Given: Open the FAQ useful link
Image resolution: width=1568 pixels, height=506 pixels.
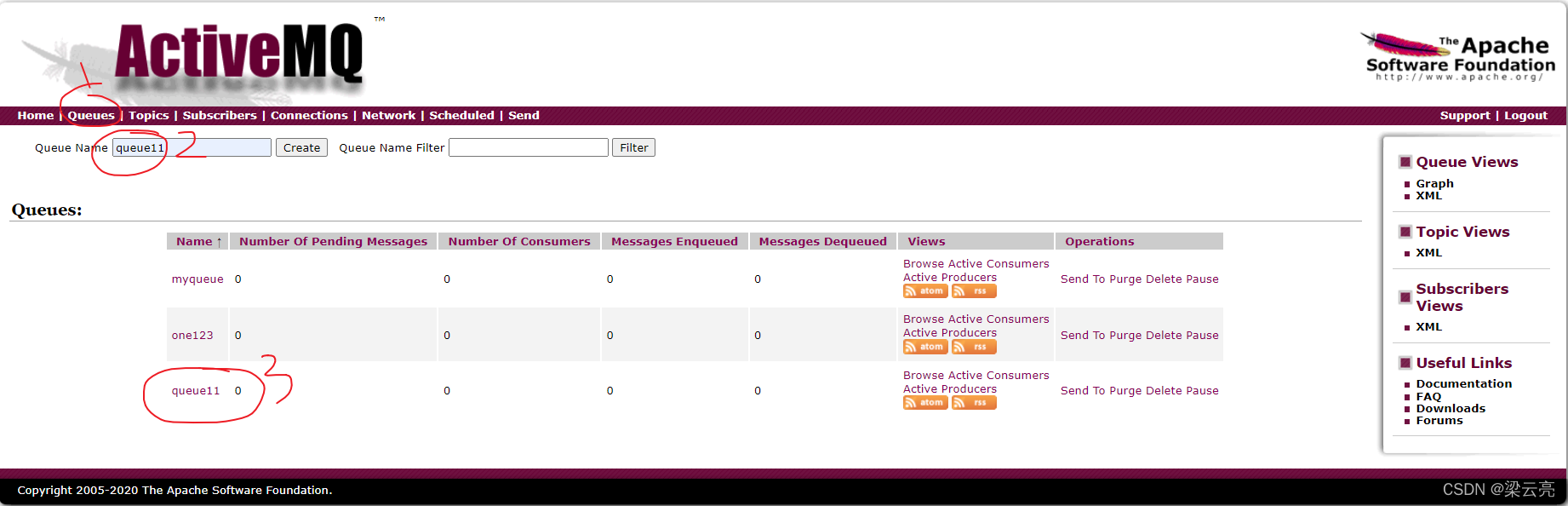Looking at the screenshot, I should [1428, 396].
